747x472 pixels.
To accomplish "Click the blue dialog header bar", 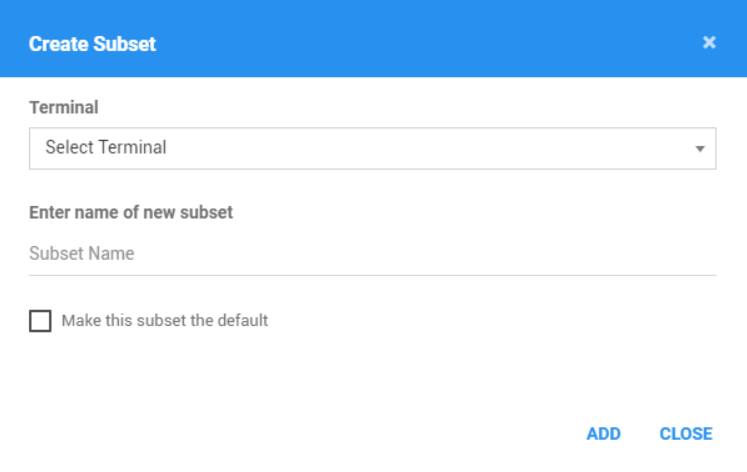I will pyautogui.click(x=374, y=38).
